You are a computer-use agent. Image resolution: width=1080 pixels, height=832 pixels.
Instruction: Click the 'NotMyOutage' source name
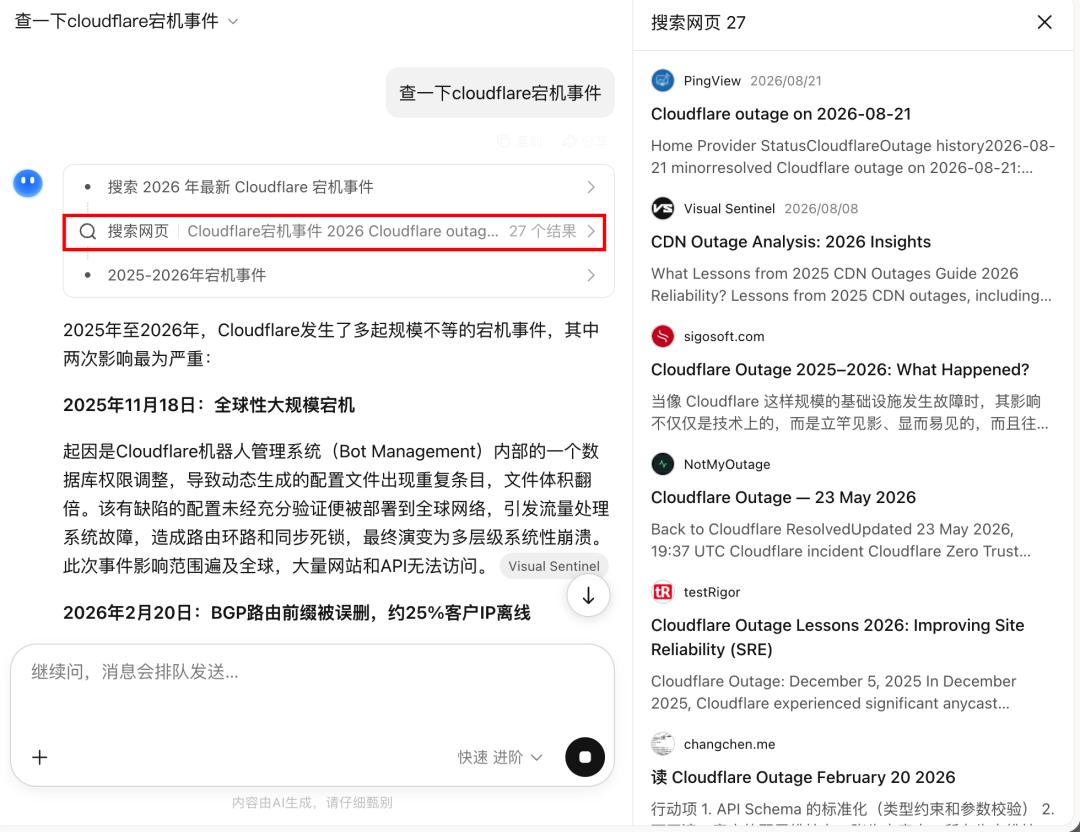[727, 464]
